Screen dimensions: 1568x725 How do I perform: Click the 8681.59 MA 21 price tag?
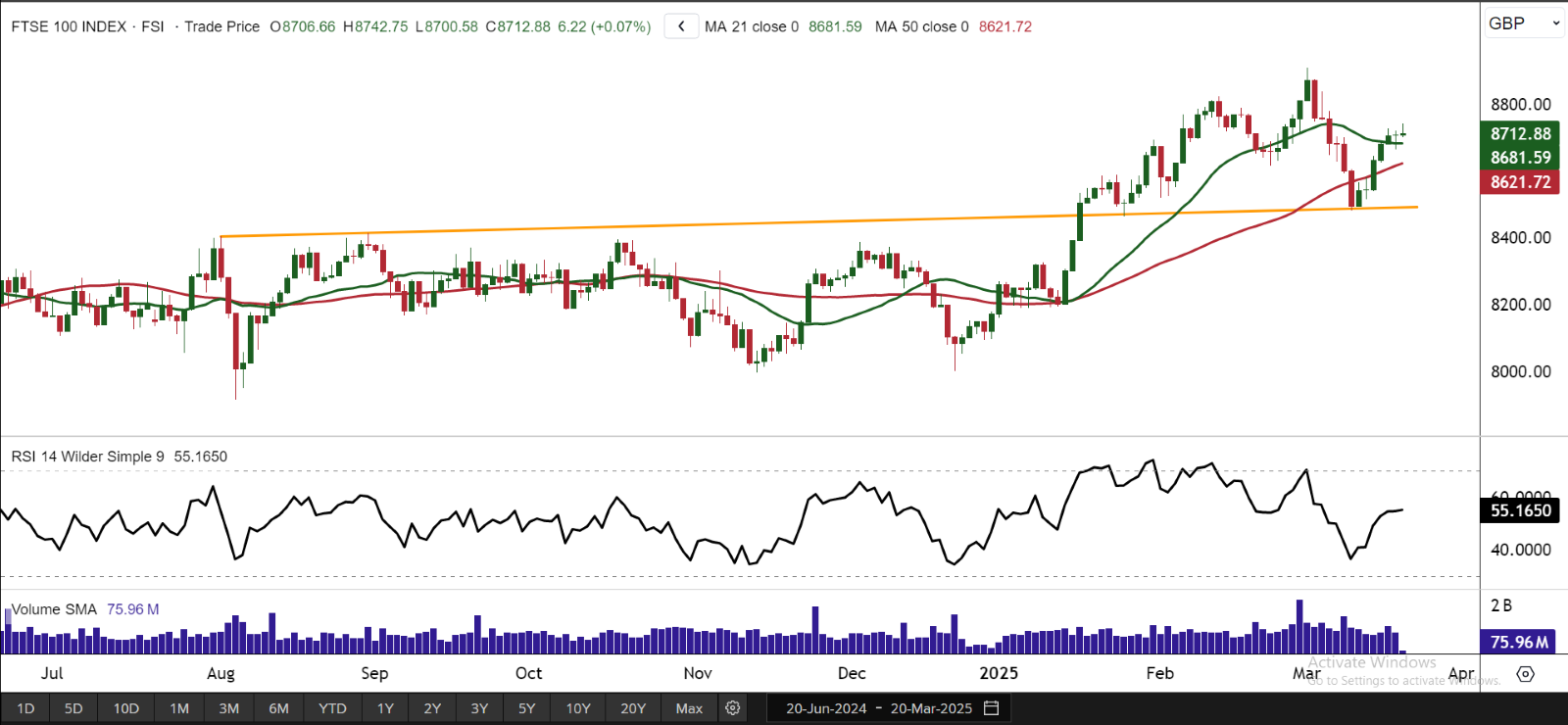[1520, 158]
